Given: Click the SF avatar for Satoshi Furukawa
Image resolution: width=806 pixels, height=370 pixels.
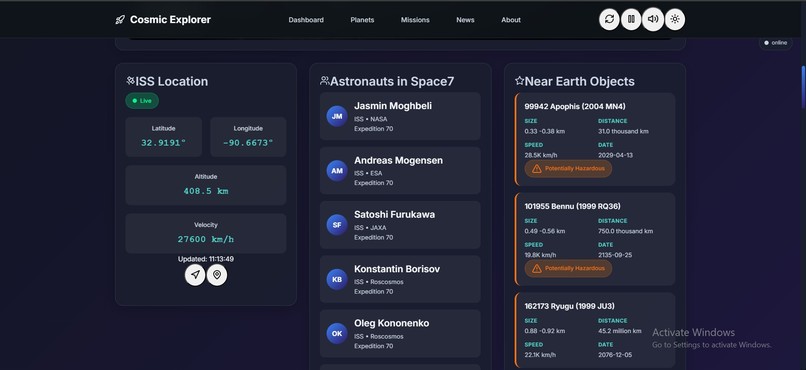Looking at the screenshot, I should point(337,225).
